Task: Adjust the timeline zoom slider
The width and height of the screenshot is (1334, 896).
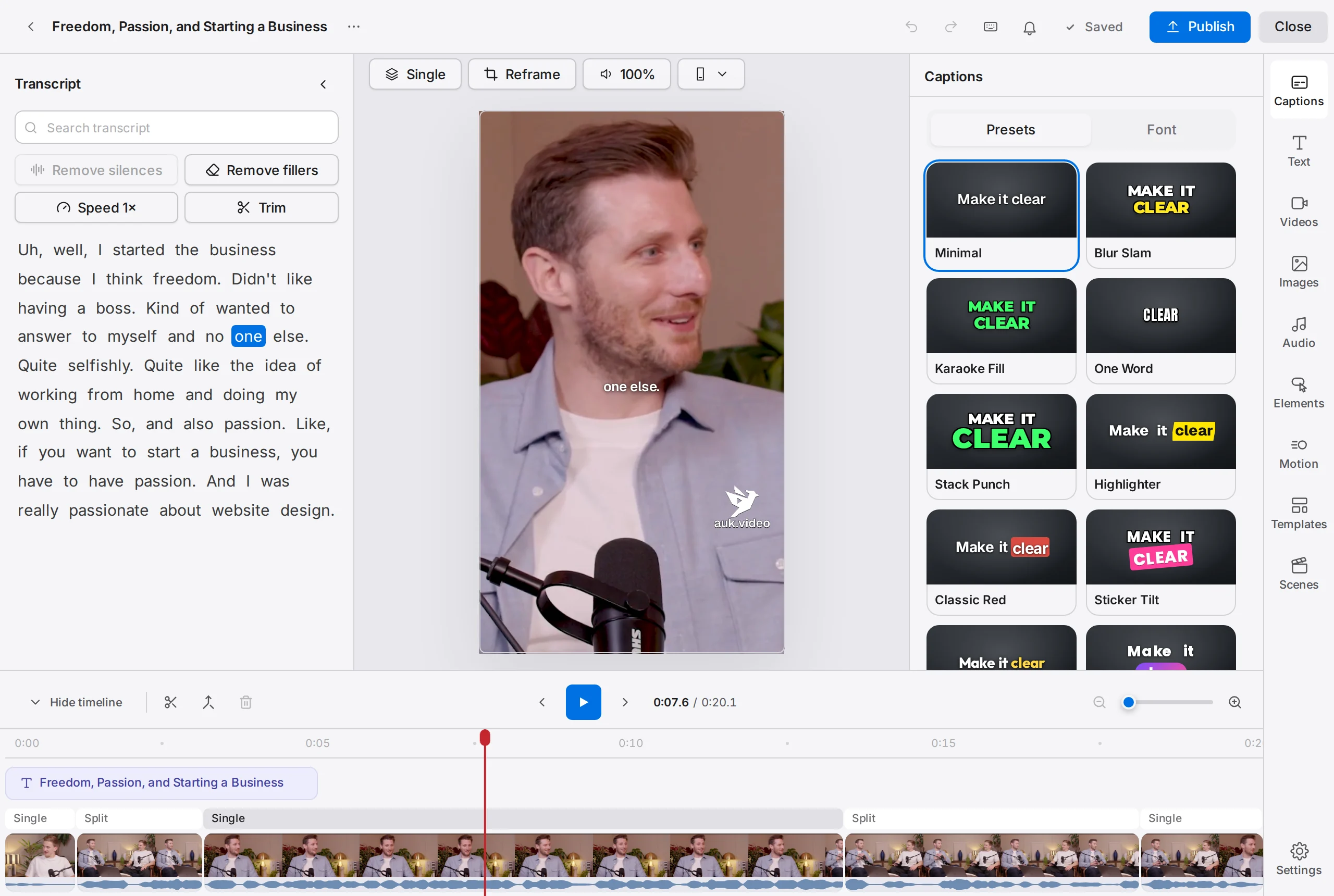Action: coord(1167,702)
